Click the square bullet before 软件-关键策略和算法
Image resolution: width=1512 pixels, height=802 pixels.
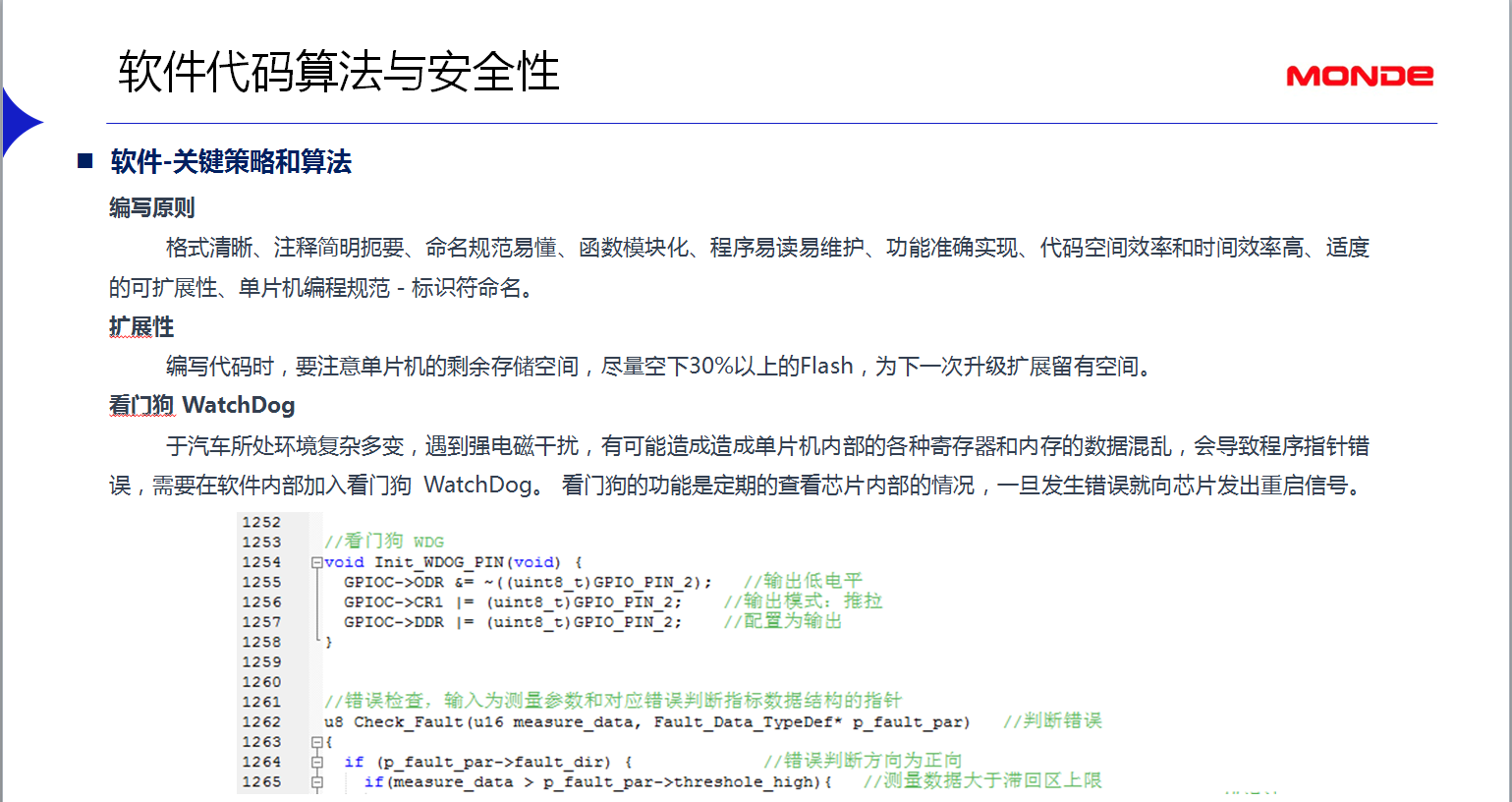85,161
